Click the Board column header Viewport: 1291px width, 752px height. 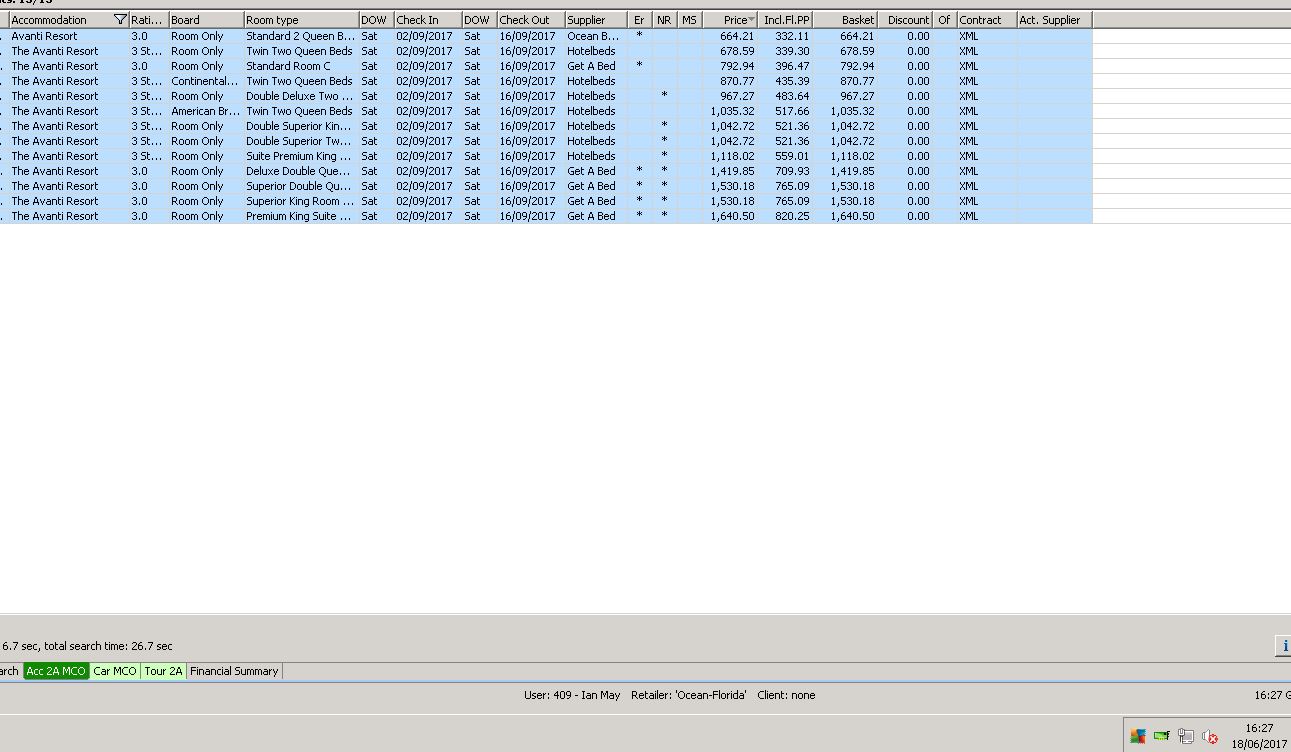206,20
